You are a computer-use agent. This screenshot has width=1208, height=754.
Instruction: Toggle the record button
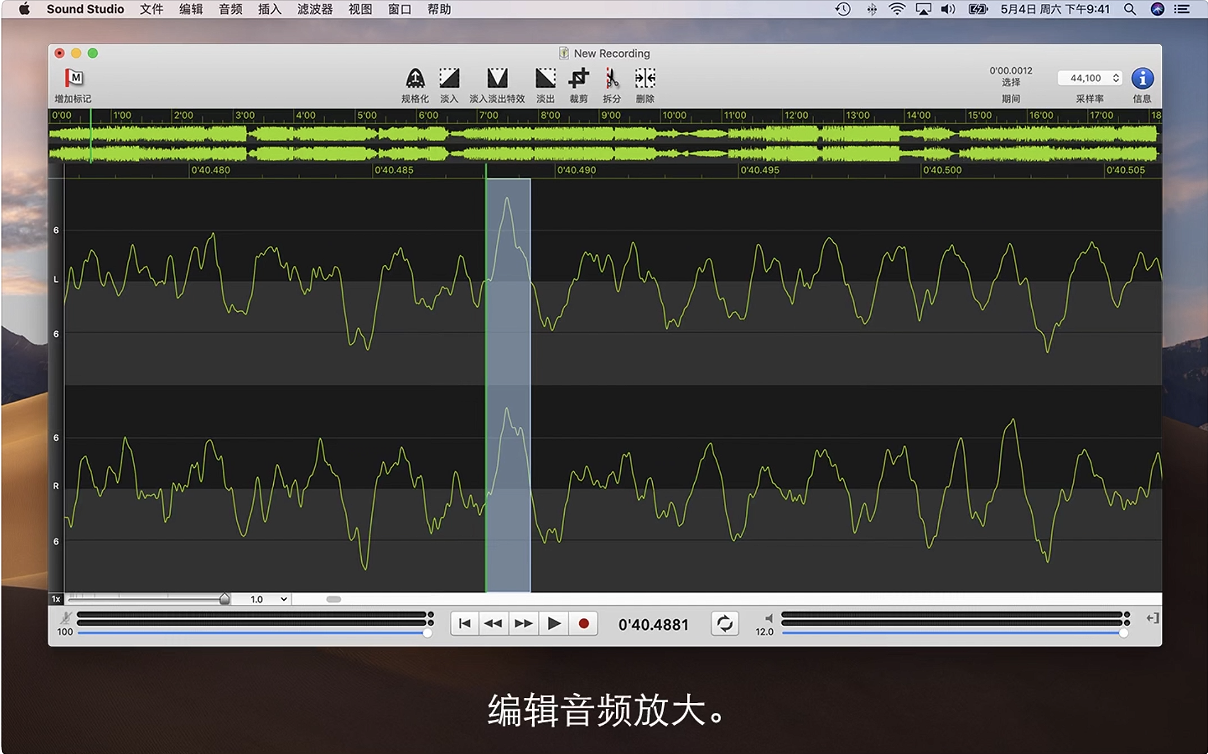pyautogui.click(x=584, y=624)
